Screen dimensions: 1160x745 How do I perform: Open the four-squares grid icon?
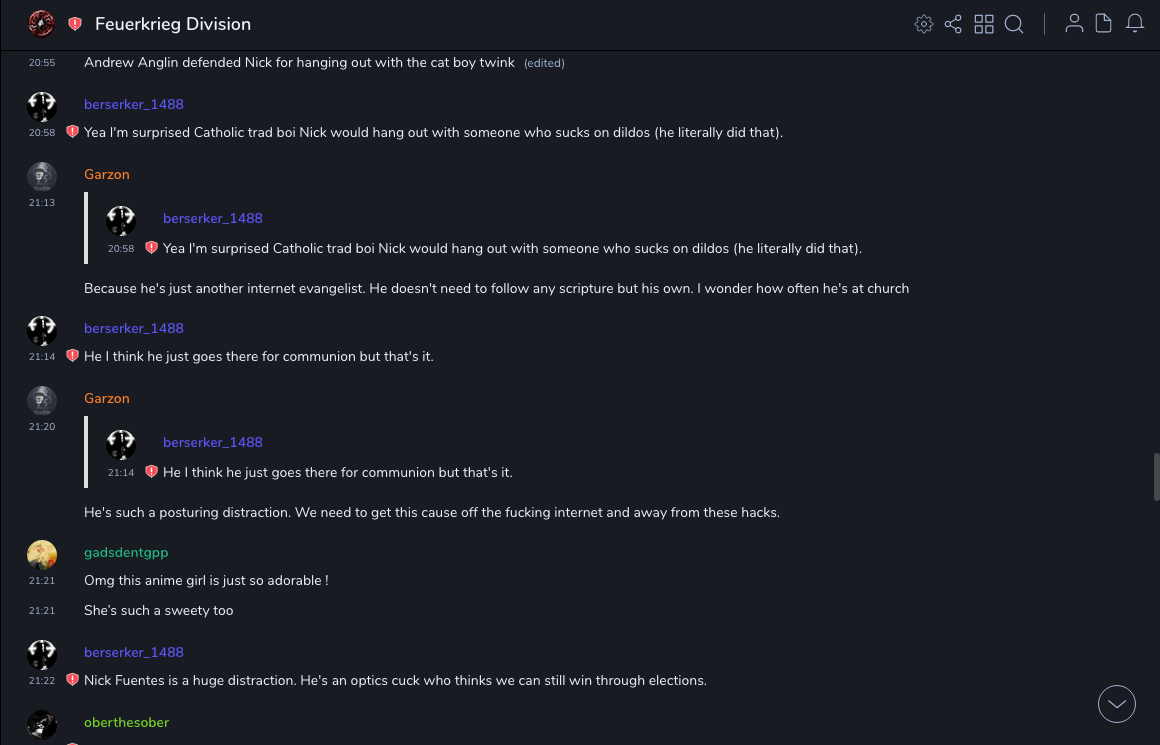click(984, 24)
